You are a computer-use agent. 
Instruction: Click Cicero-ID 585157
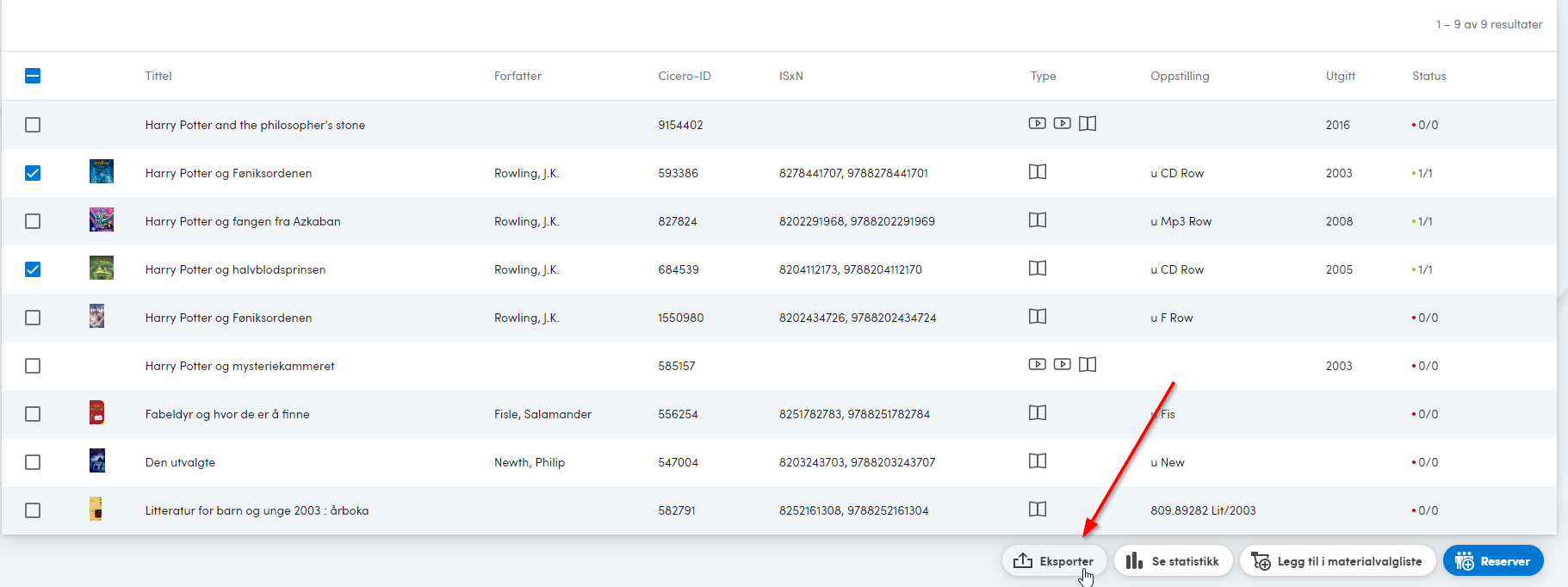tap(677, 366)
